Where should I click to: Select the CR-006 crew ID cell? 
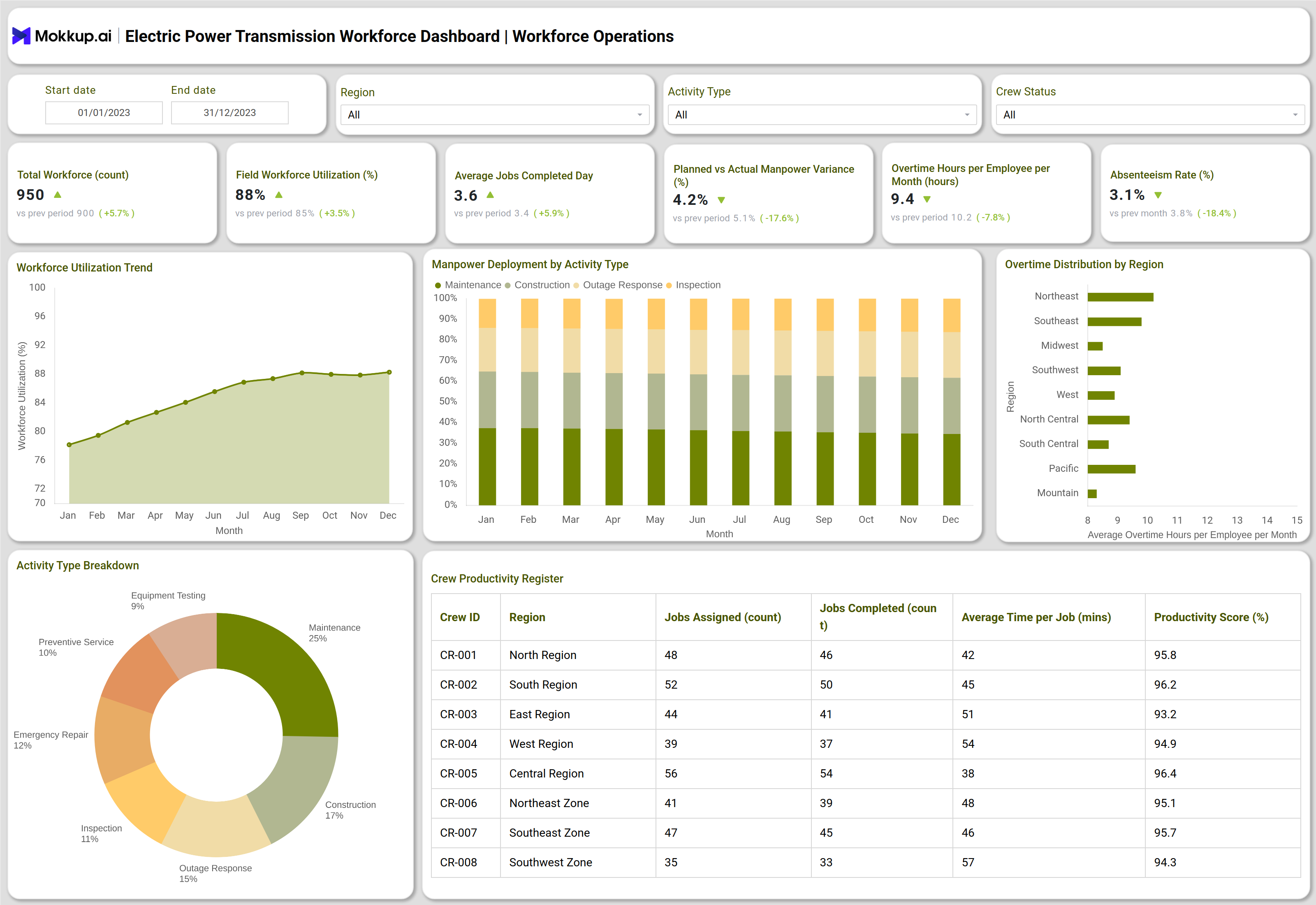pos(466,803)
